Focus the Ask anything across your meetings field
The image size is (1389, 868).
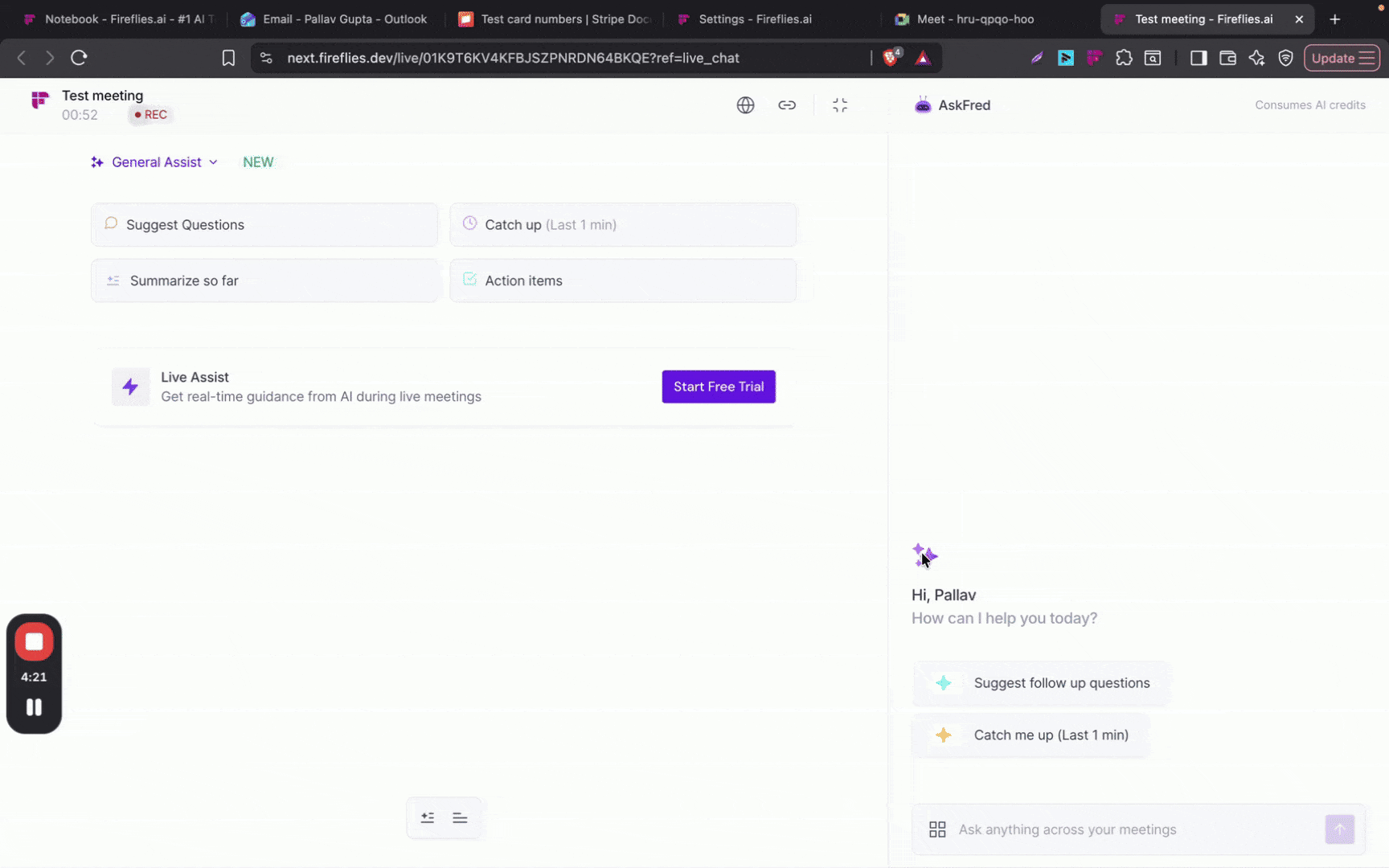point(1138,829)
